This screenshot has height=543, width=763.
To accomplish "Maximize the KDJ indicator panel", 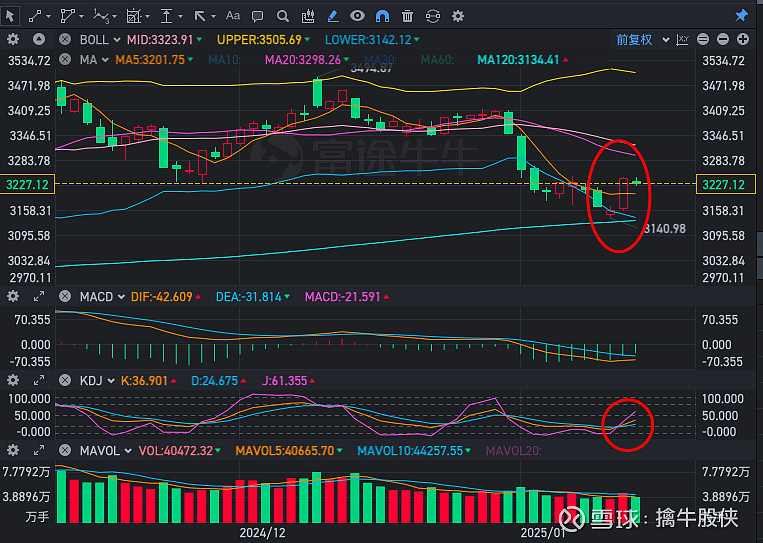I will tap(39, 381).
